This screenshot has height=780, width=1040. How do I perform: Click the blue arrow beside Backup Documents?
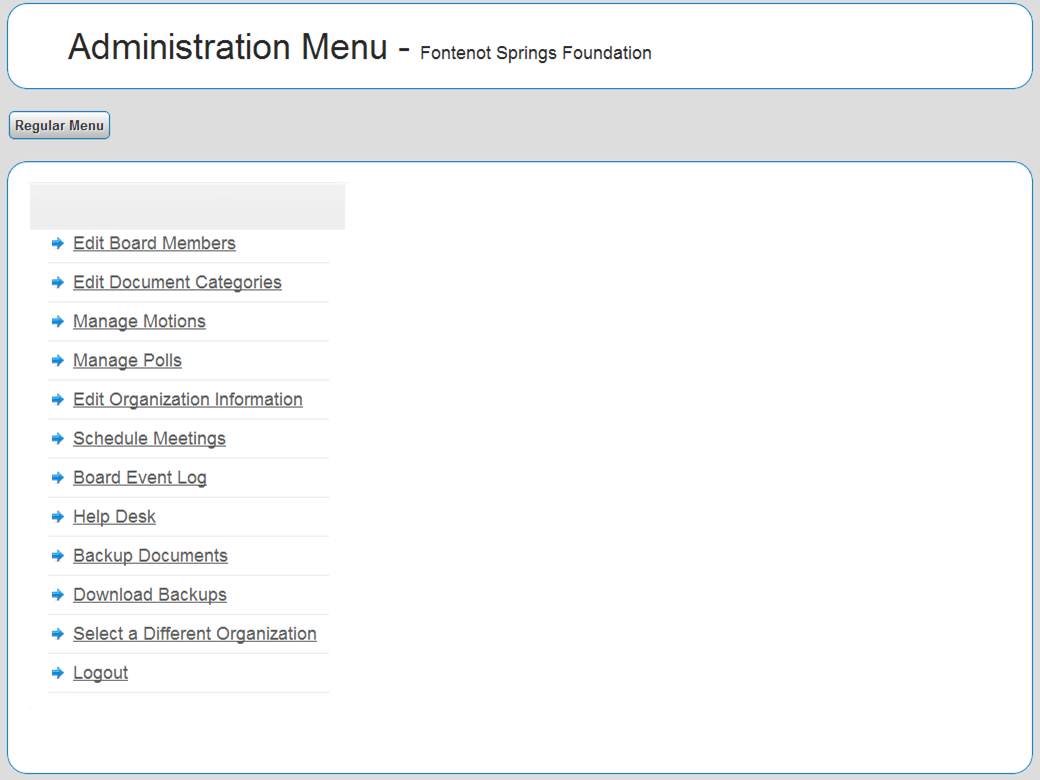tap(58, 556)
